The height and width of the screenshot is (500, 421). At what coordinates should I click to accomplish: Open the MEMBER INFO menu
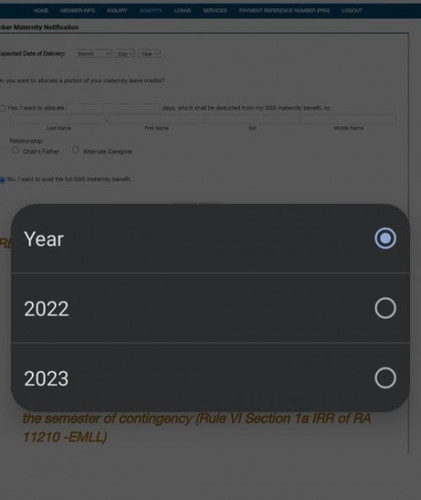pos(78,11)
